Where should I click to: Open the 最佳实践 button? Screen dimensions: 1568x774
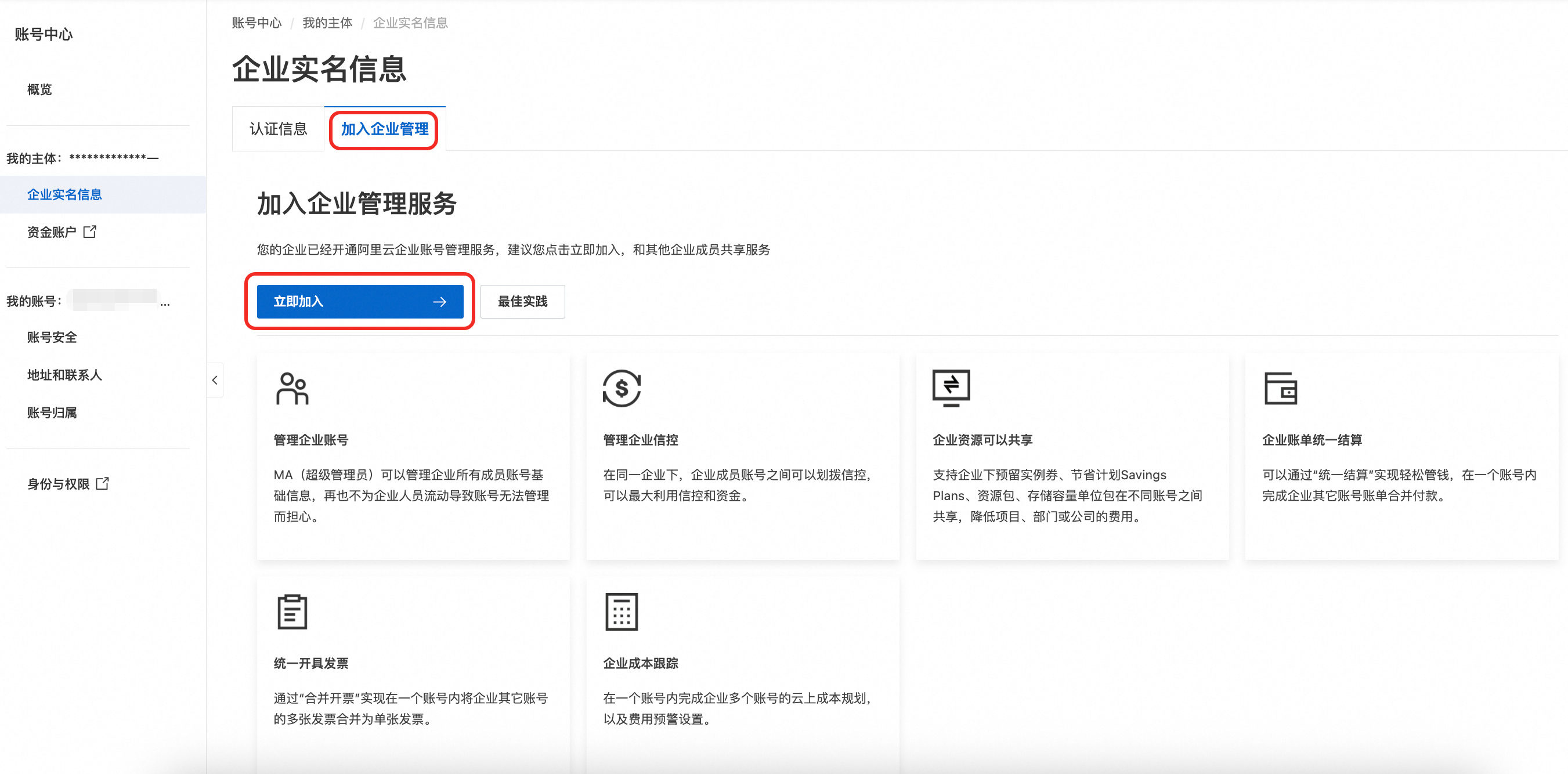[522, 302]
